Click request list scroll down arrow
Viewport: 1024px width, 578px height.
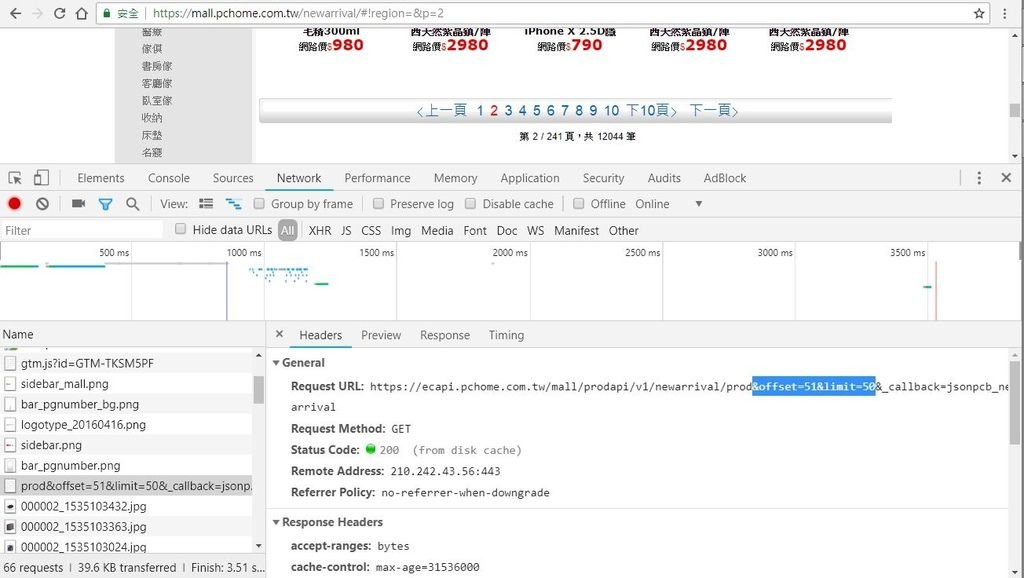point(259,546)
